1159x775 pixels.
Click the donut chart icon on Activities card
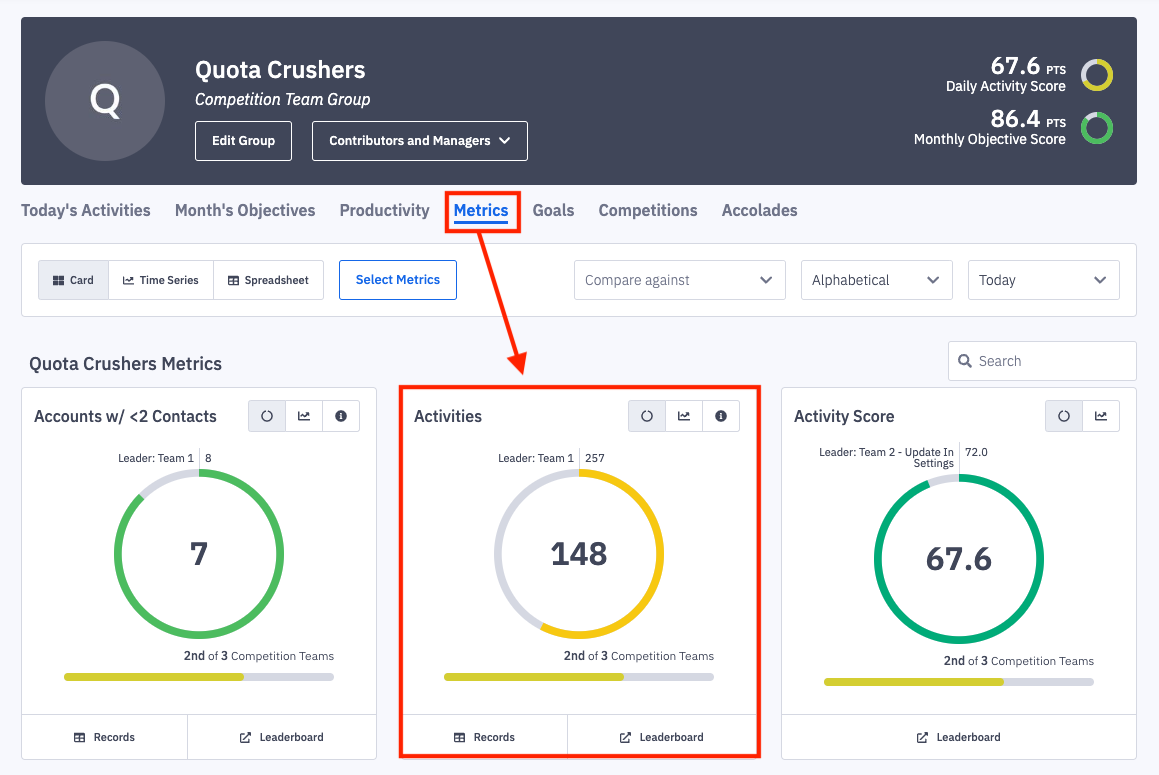(x=647, y=416)
